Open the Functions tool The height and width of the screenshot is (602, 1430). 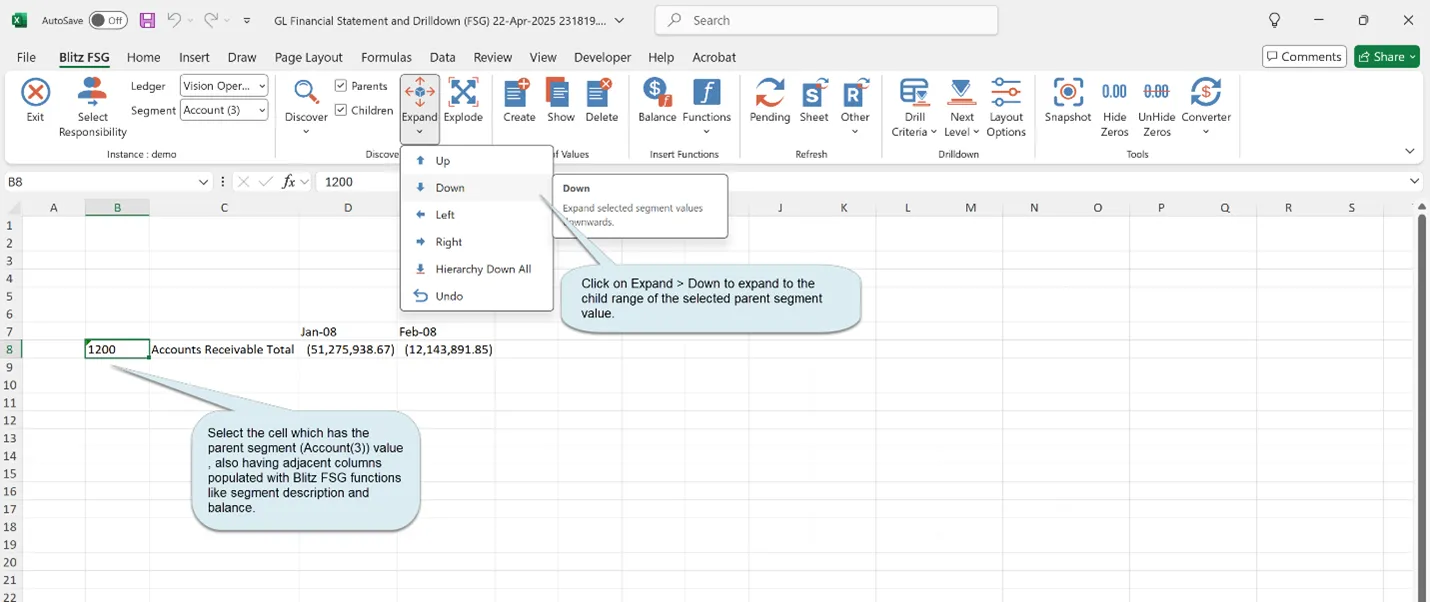click(707, 106)
